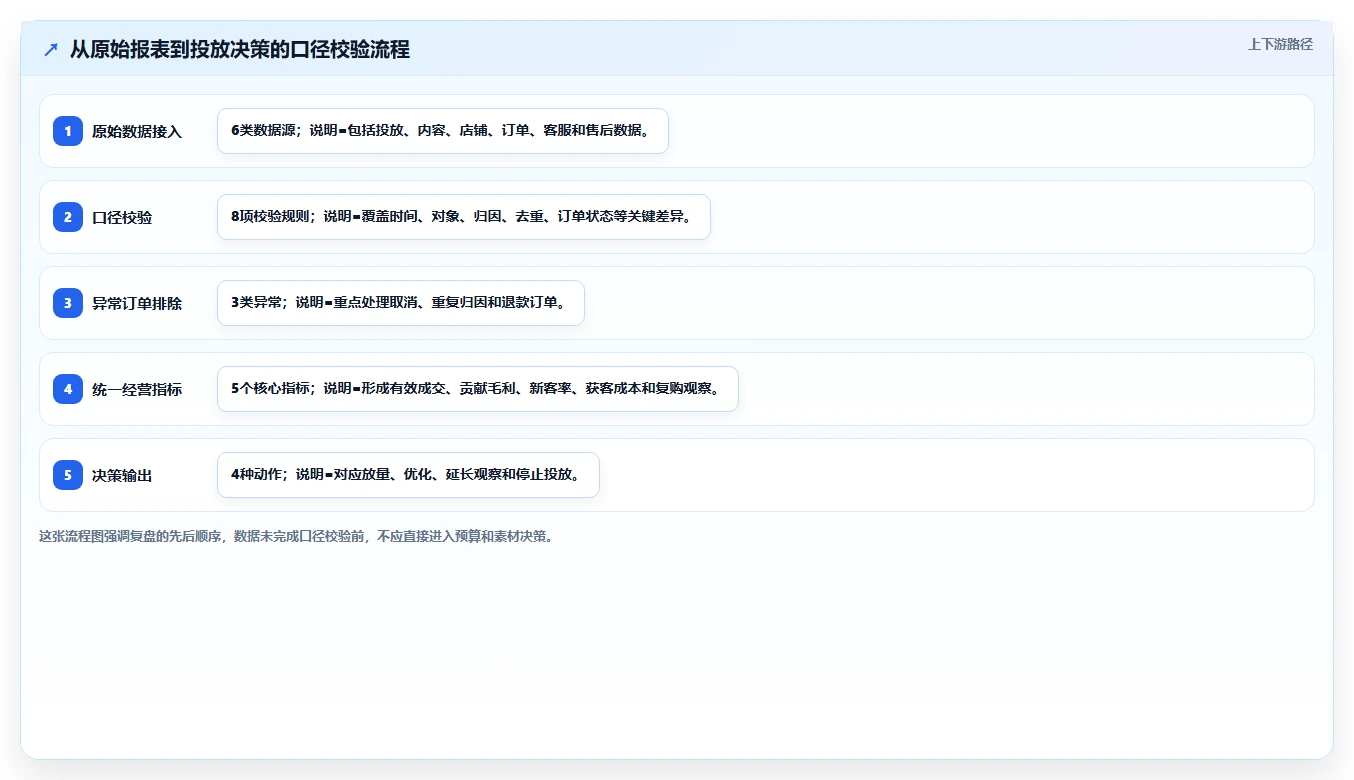The height and width of the screenshot is (780, 1354).
Task: Select the 口径校验 step label
Action: coord(122,217)
